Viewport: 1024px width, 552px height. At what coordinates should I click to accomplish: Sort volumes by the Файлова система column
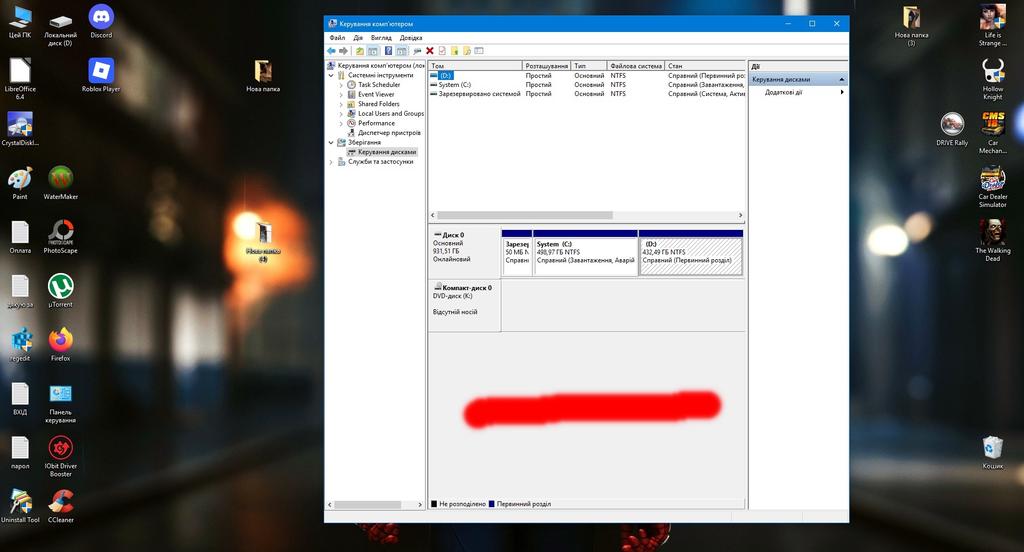tap(636, 66)
